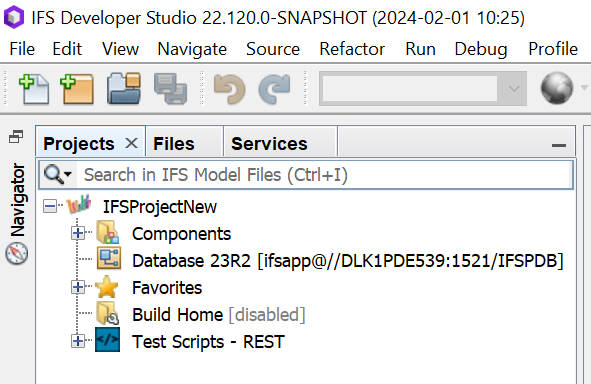Open the Debug menu
This screenshot has width=591, height=384.
481,49
